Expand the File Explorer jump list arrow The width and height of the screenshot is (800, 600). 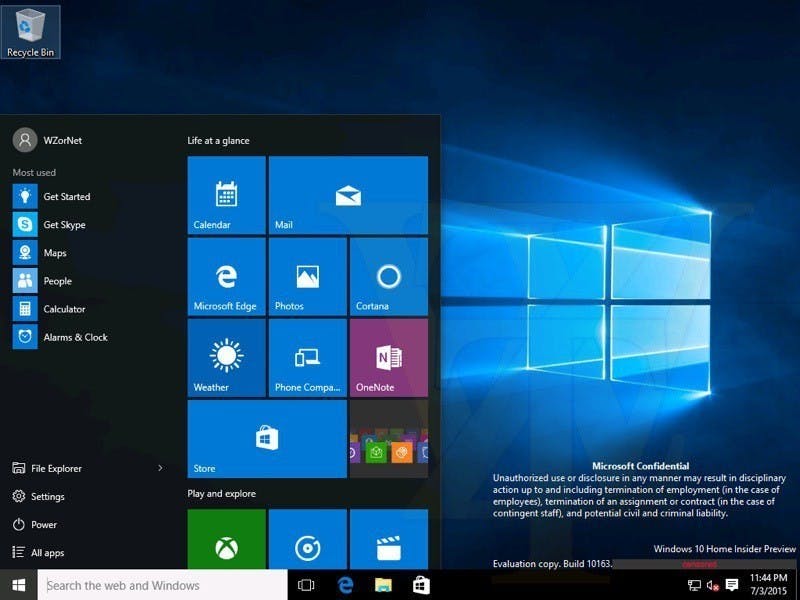point(158,468)
